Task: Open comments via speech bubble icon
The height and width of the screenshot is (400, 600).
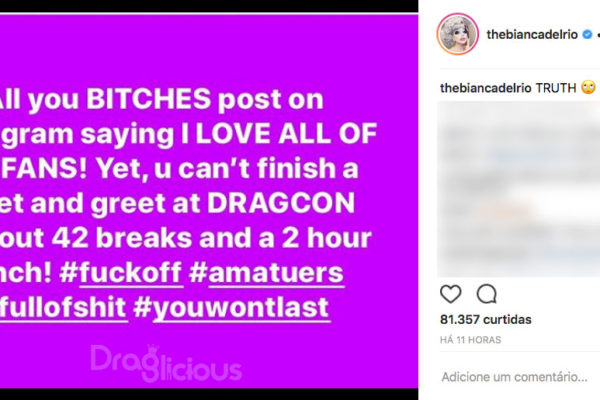Action: (x=487, y=294)
